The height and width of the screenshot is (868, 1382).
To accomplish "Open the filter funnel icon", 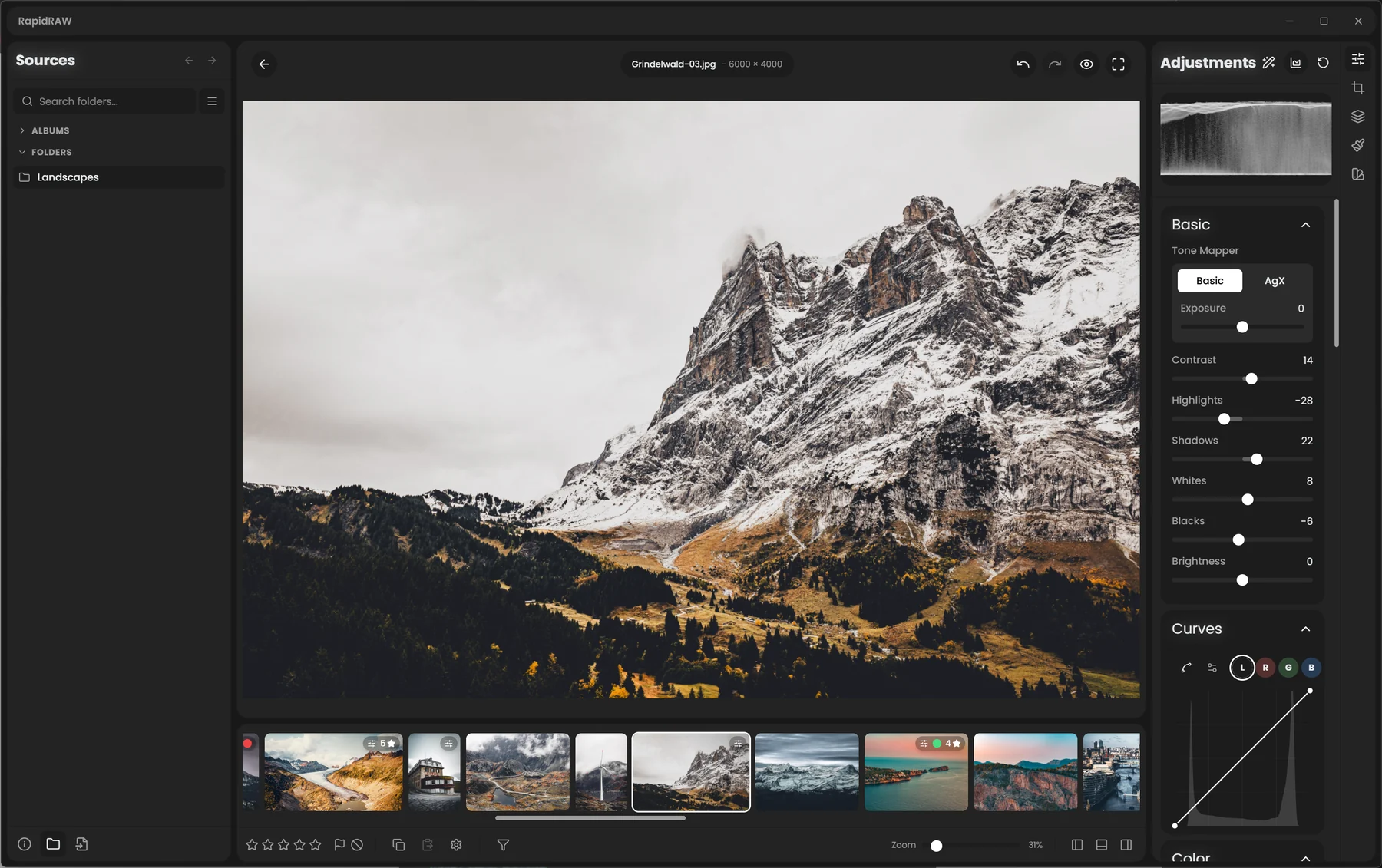I will 503,845.
